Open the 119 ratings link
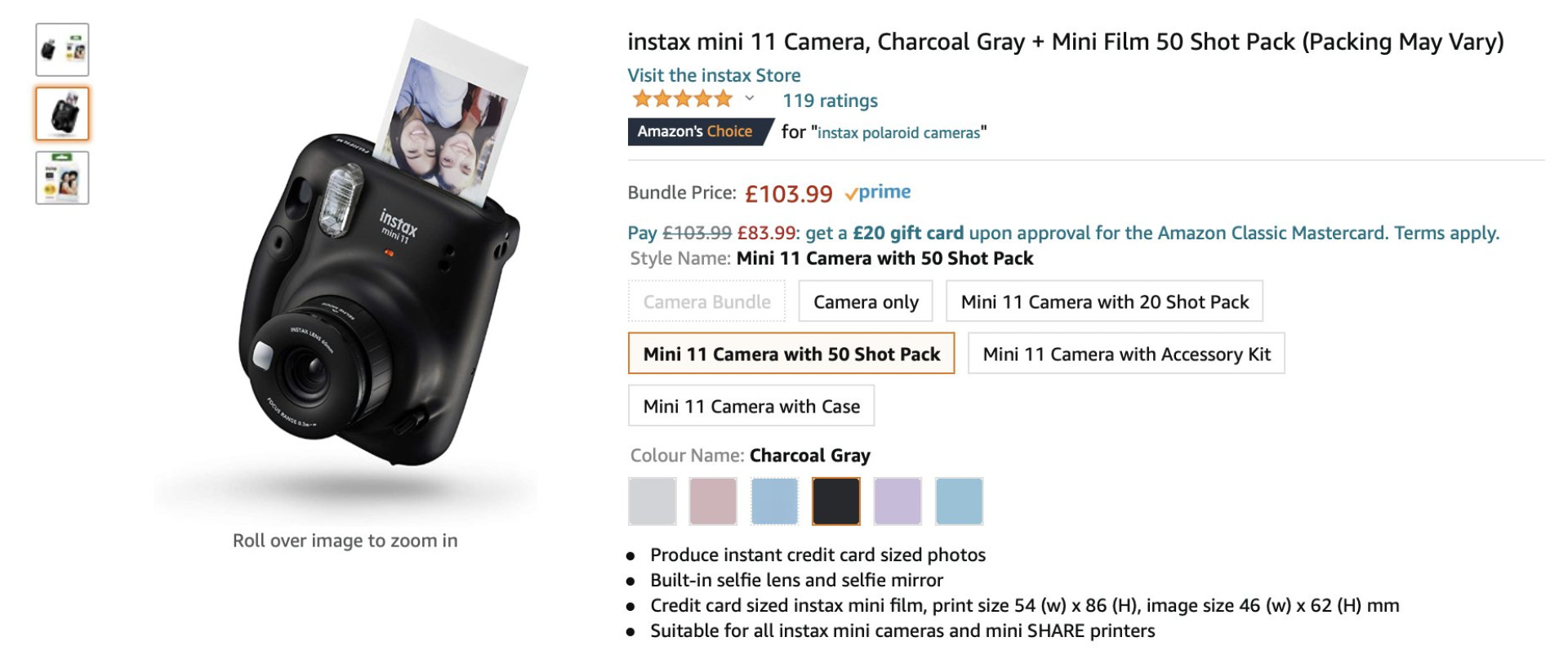This screenshot has height=664, width=1568. click(830, 100)
